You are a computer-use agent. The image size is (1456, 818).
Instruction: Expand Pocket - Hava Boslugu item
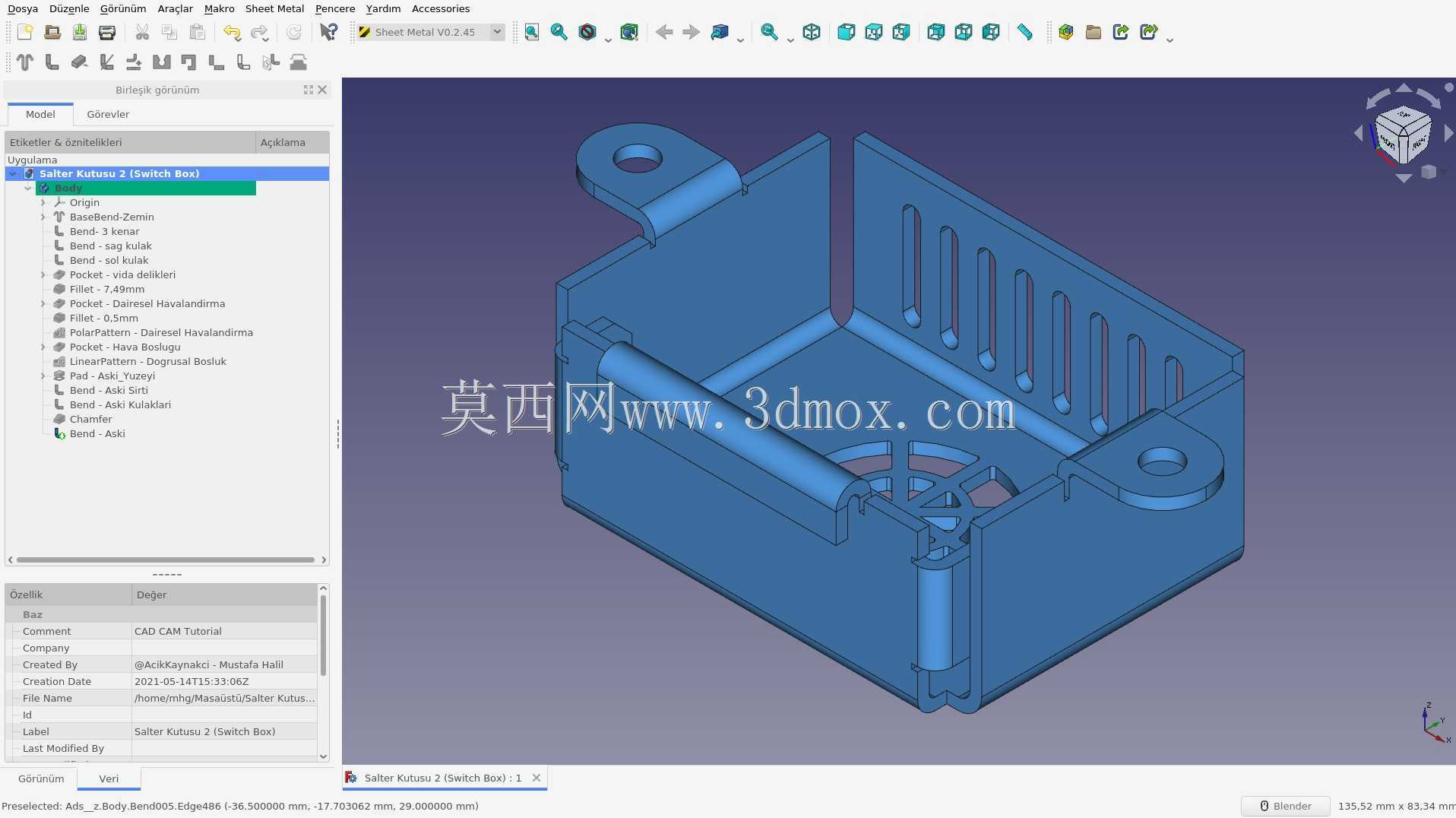(x=43, y=347)
